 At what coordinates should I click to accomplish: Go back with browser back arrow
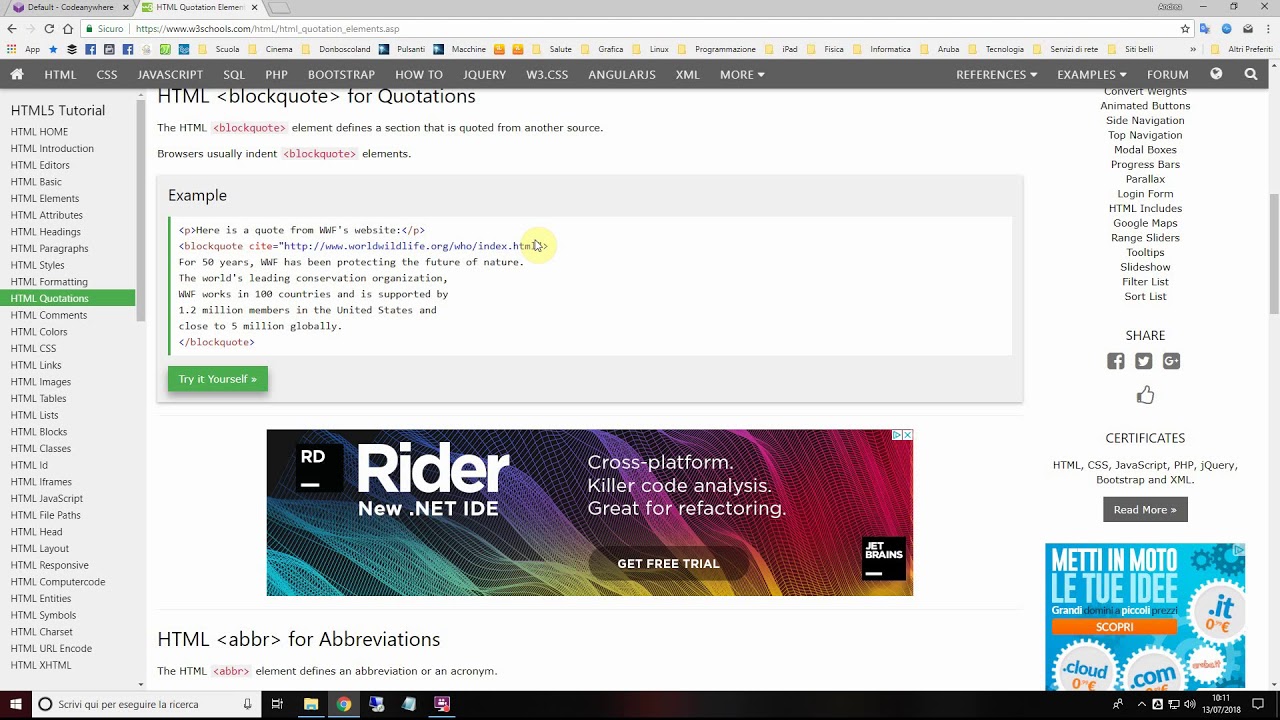[11, 29]
